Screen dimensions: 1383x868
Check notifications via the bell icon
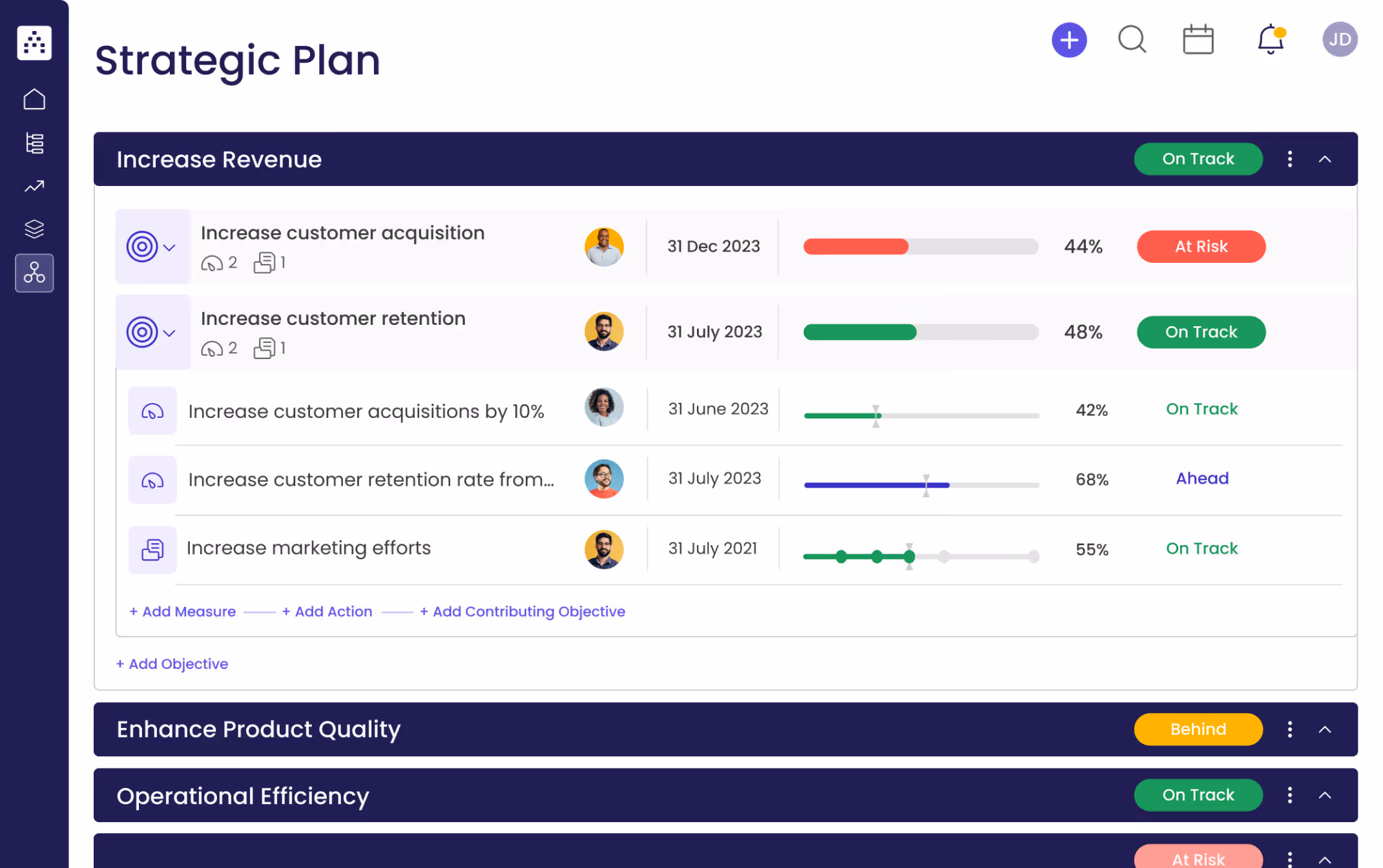1269,39
